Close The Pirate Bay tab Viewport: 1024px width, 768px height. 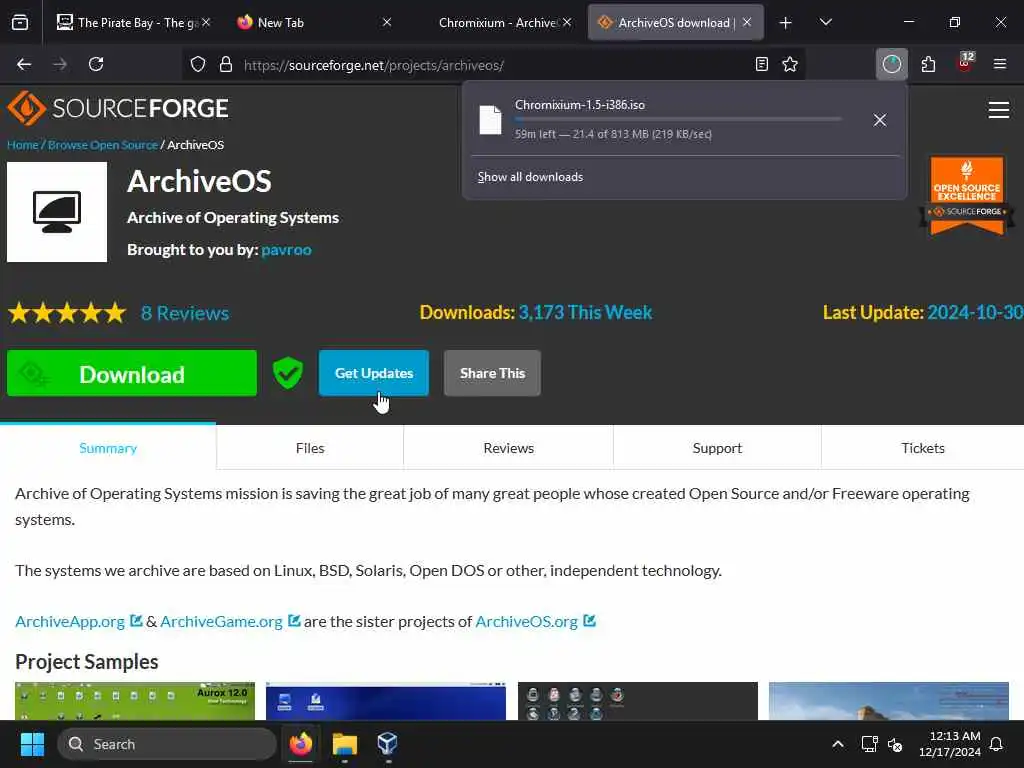point(206,22)
